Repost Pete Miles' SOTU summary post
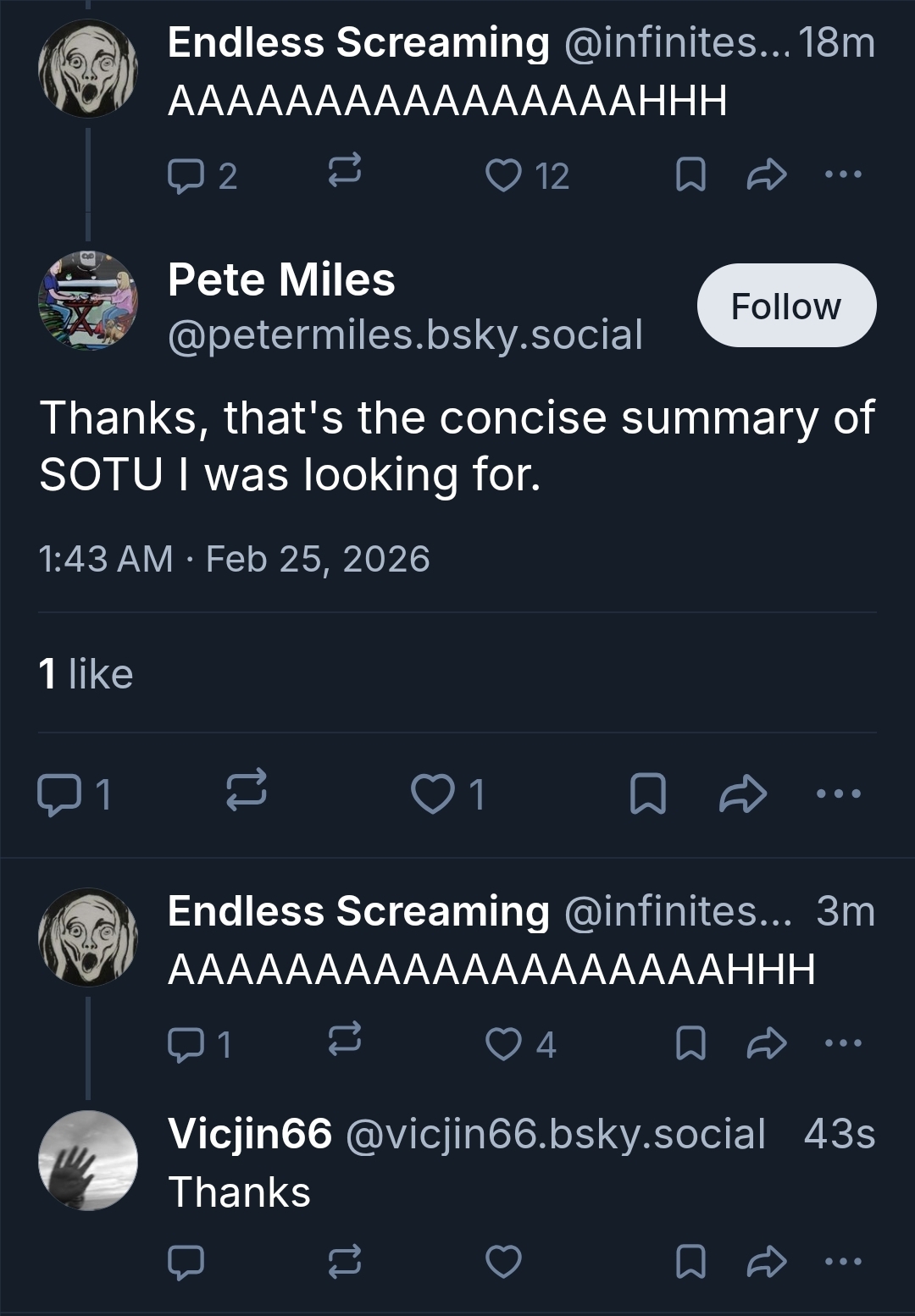Image resolution: width=915 pixels, height=1316 pixels. click(x=247, y=794)
